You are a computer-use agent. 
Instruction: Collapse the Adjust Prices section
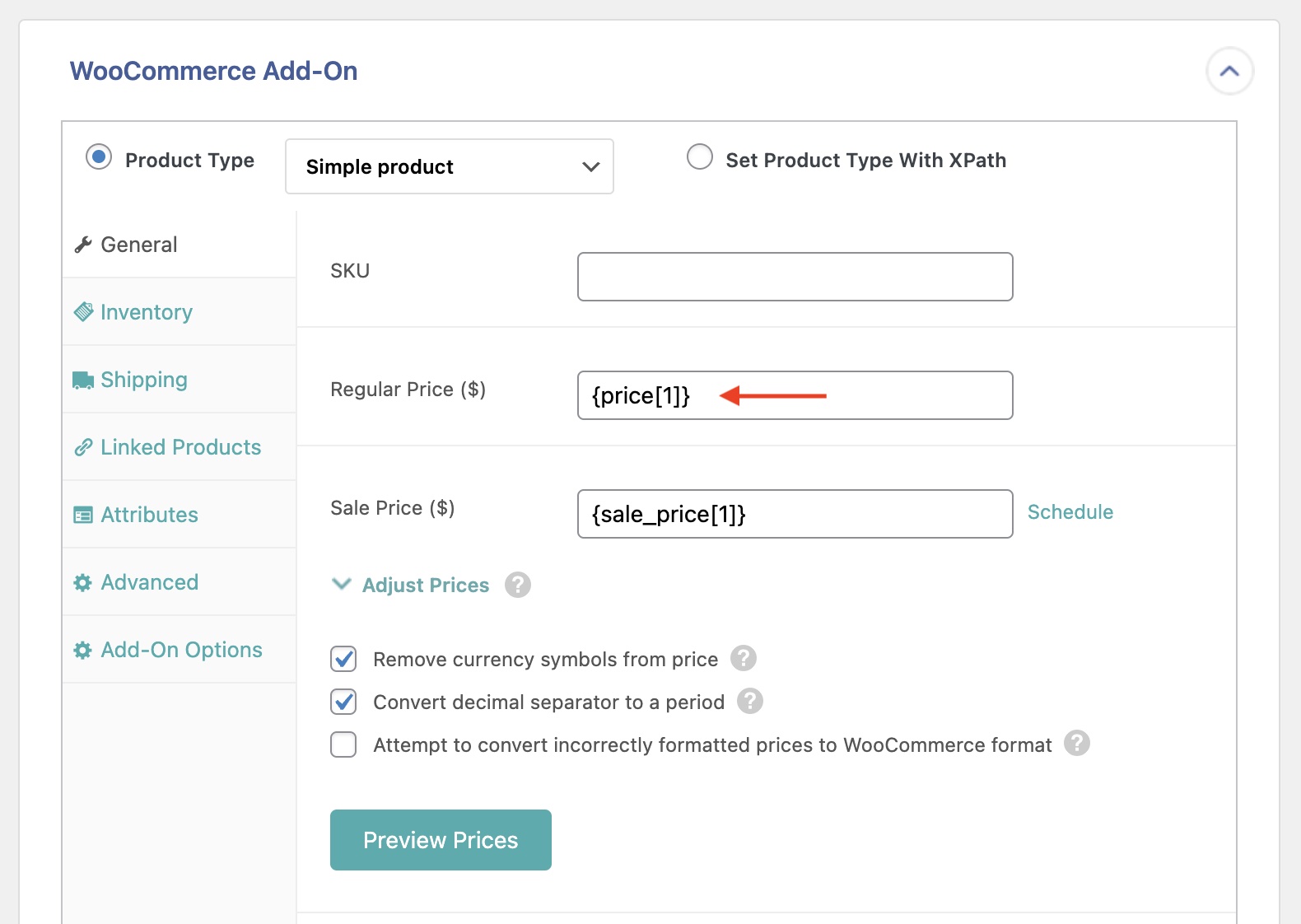410,585
